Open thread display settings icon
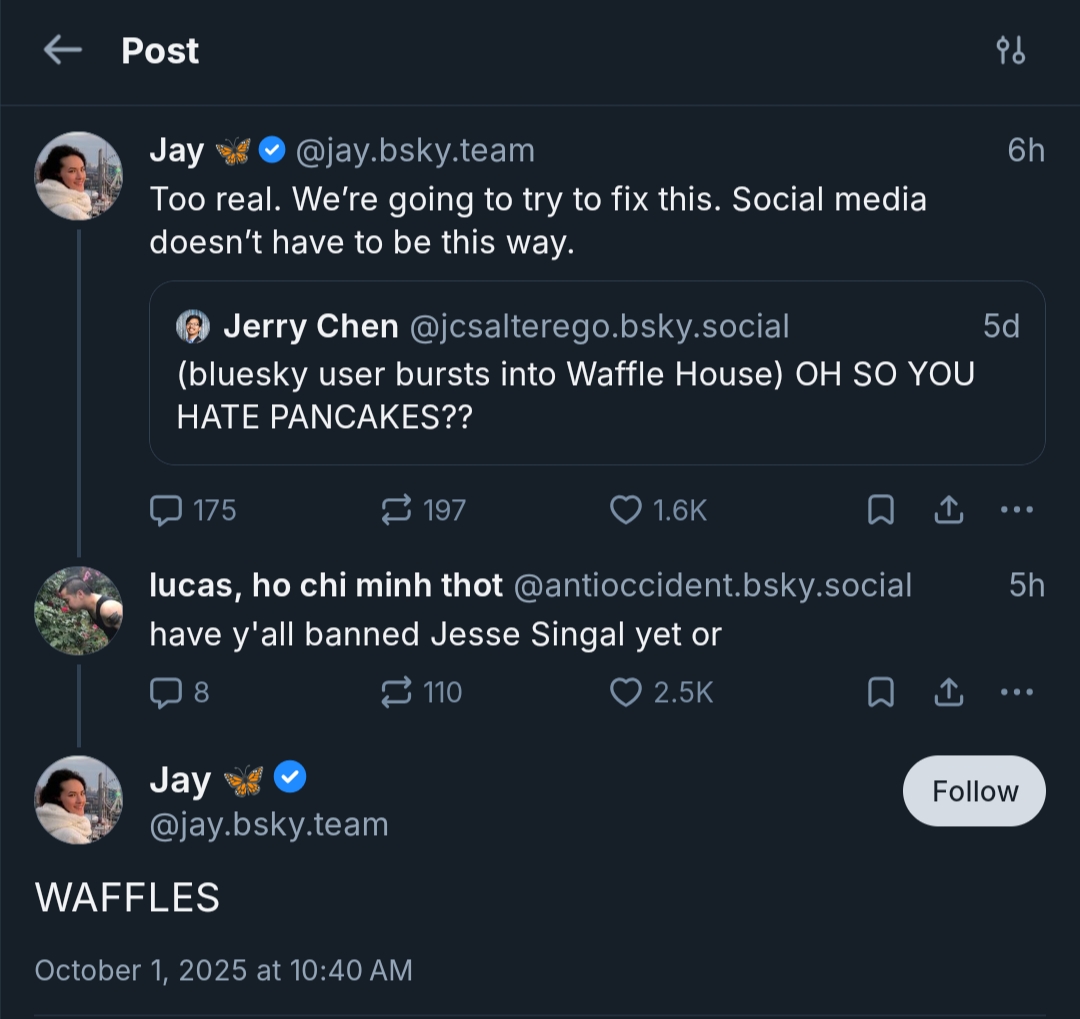1080x1019 pixels. tap(1011, 50)
